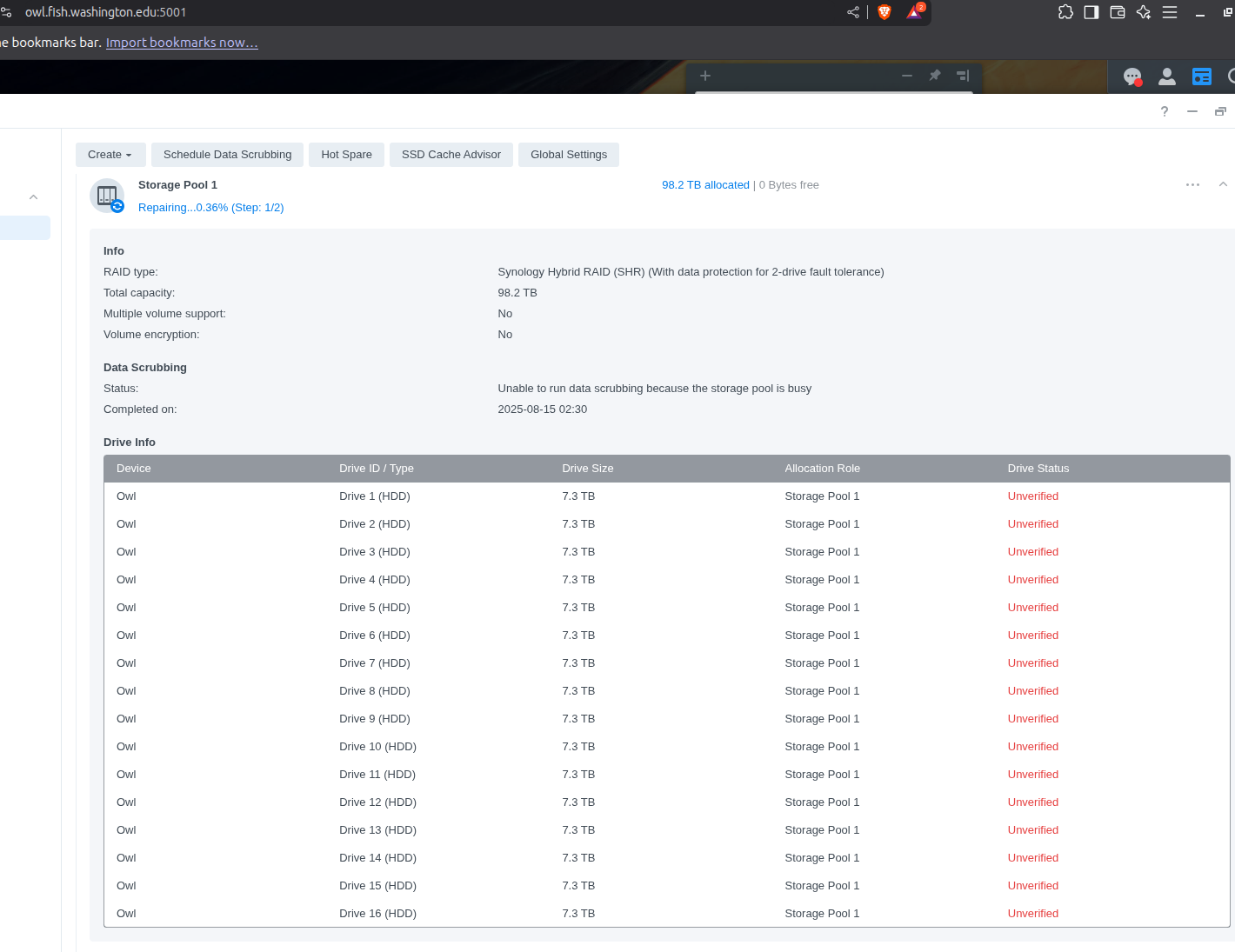The width and height of the screenshot is (1235, 952).
Task: Pin the DSM widget panel
Action: (x=935, y=76)
